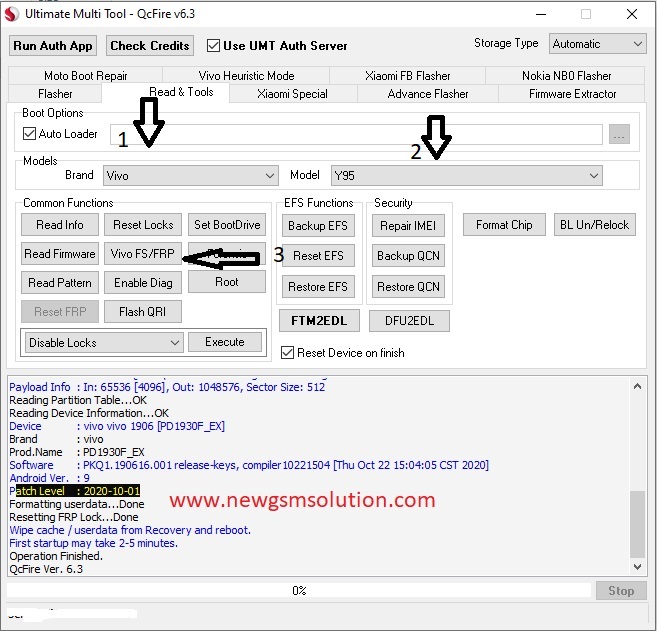
Task: Click the log panel scrollbar thumb
Action: click(637, 524)
